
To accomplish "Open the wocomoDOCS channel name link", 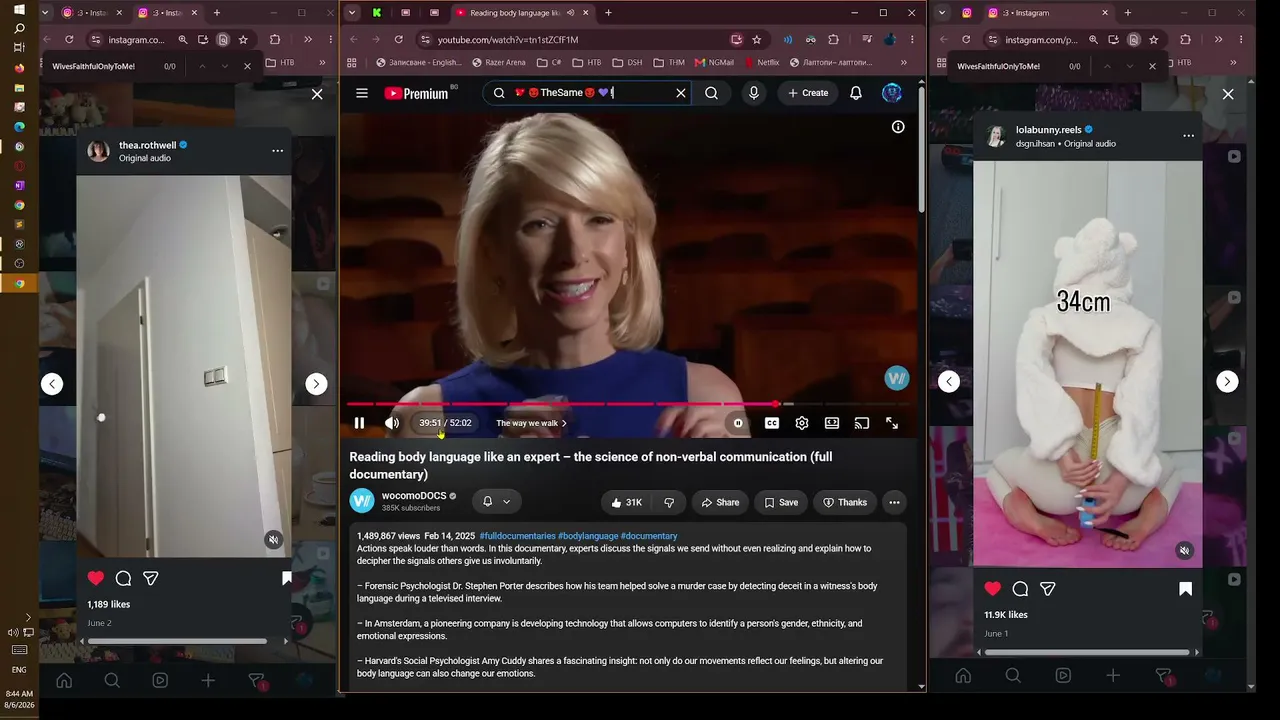I will tap(414, 496).
